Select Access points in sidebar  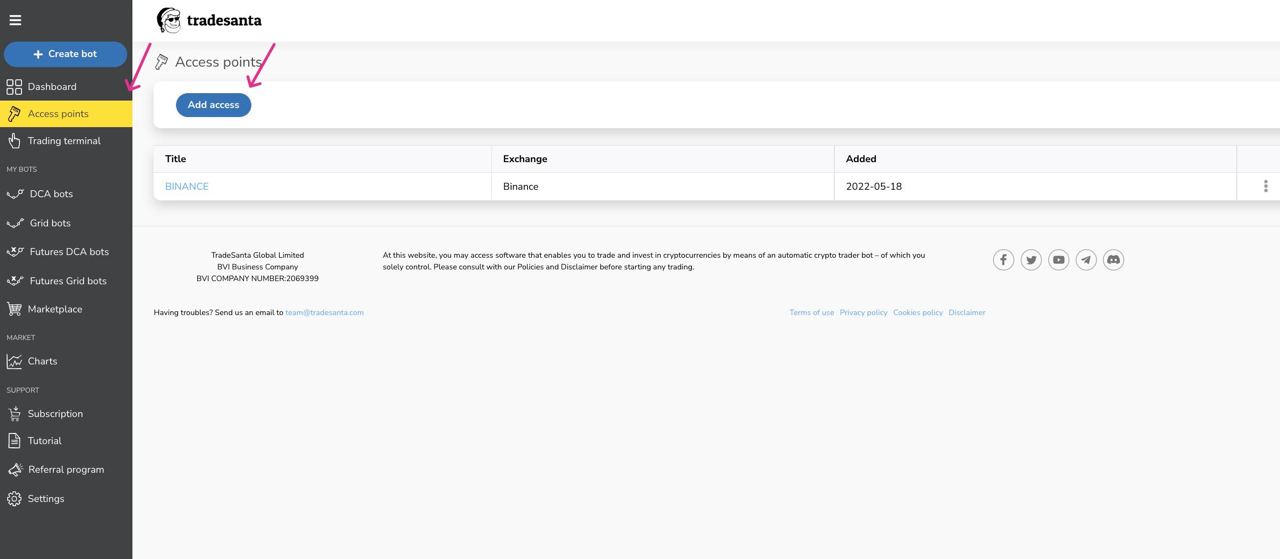click(x=66, y=114)
